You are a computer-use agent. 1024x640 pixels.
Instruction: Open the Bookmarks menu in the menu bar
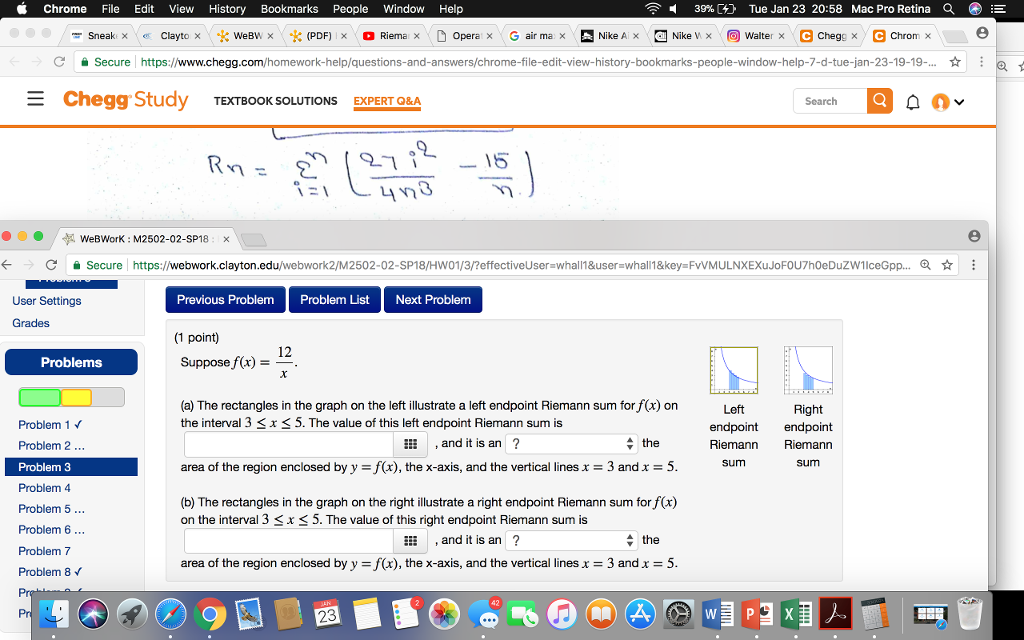click(289, 8)
